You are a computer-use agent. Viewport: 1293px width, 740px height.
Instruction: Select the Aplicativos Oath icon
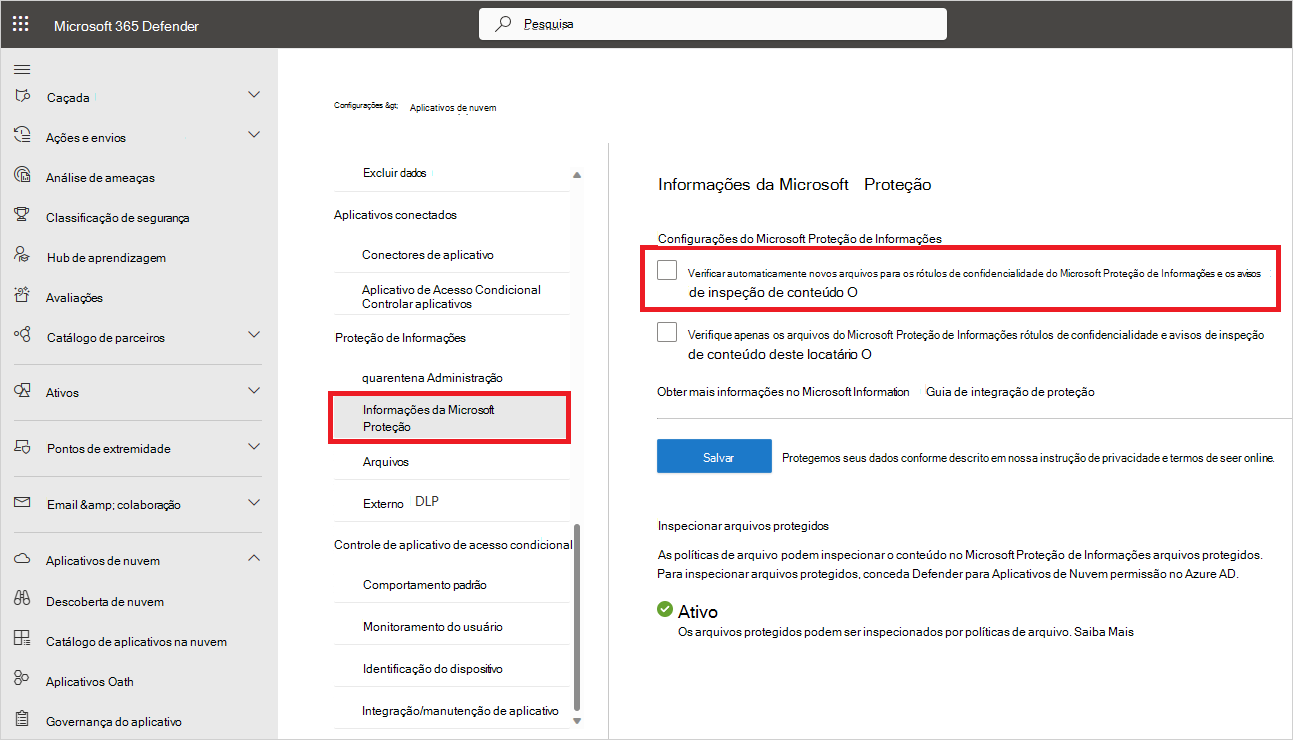(21, 681)
